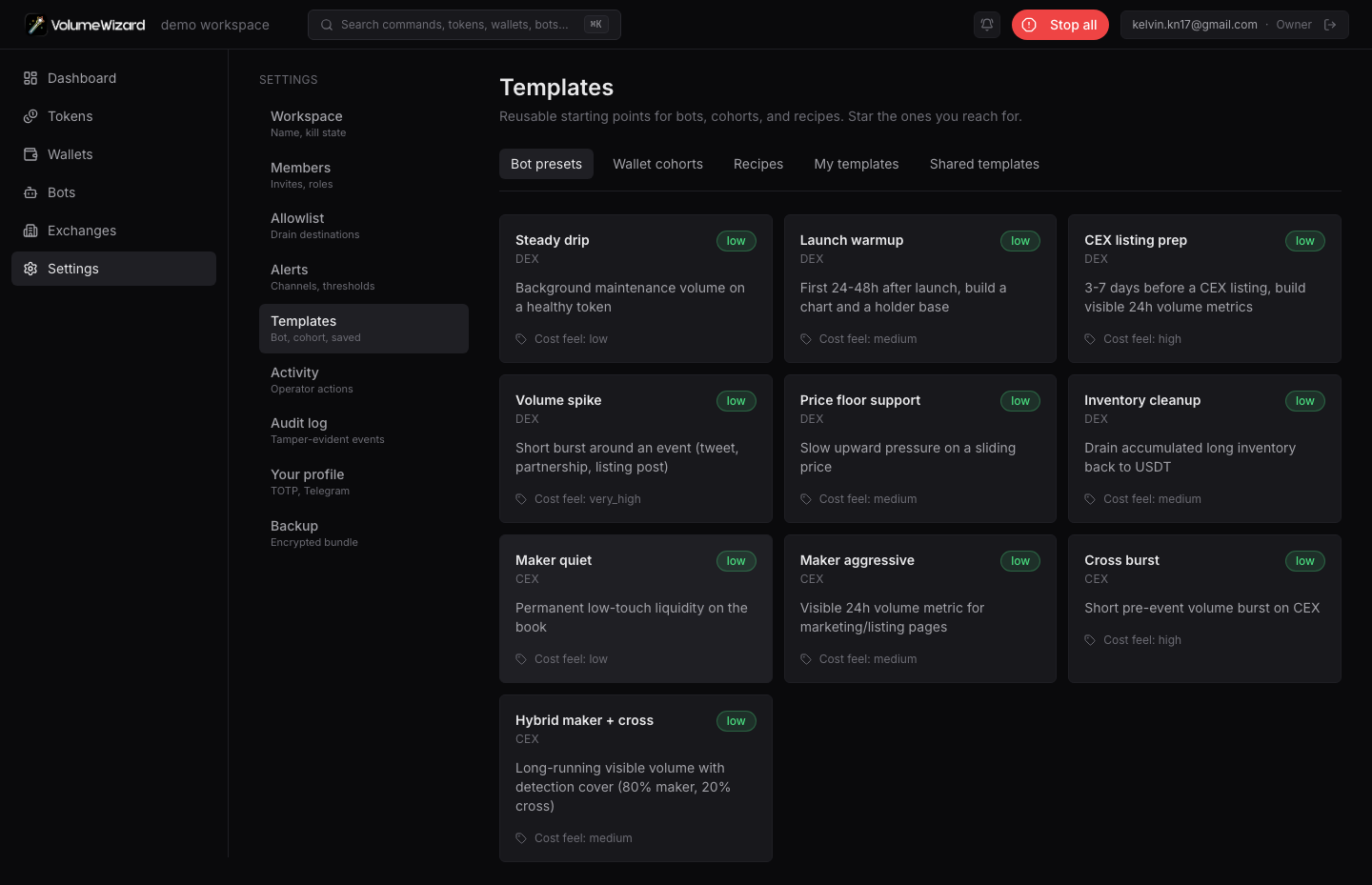Open the Steady drip preset card
The height and width of the screenshot is (885, 1372).
point(636,289)
